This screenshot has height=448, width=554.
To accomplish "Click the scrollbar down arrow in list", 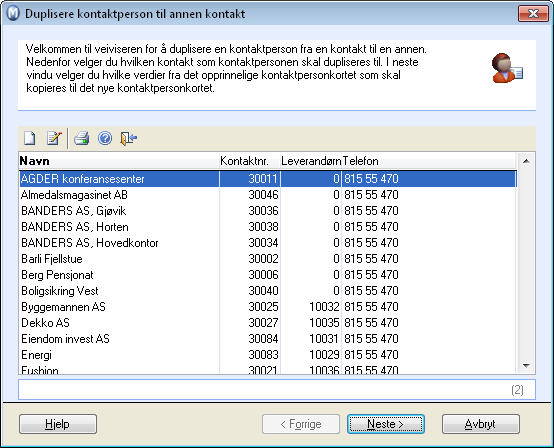I will pyautogui.click(x=526, y=366).
